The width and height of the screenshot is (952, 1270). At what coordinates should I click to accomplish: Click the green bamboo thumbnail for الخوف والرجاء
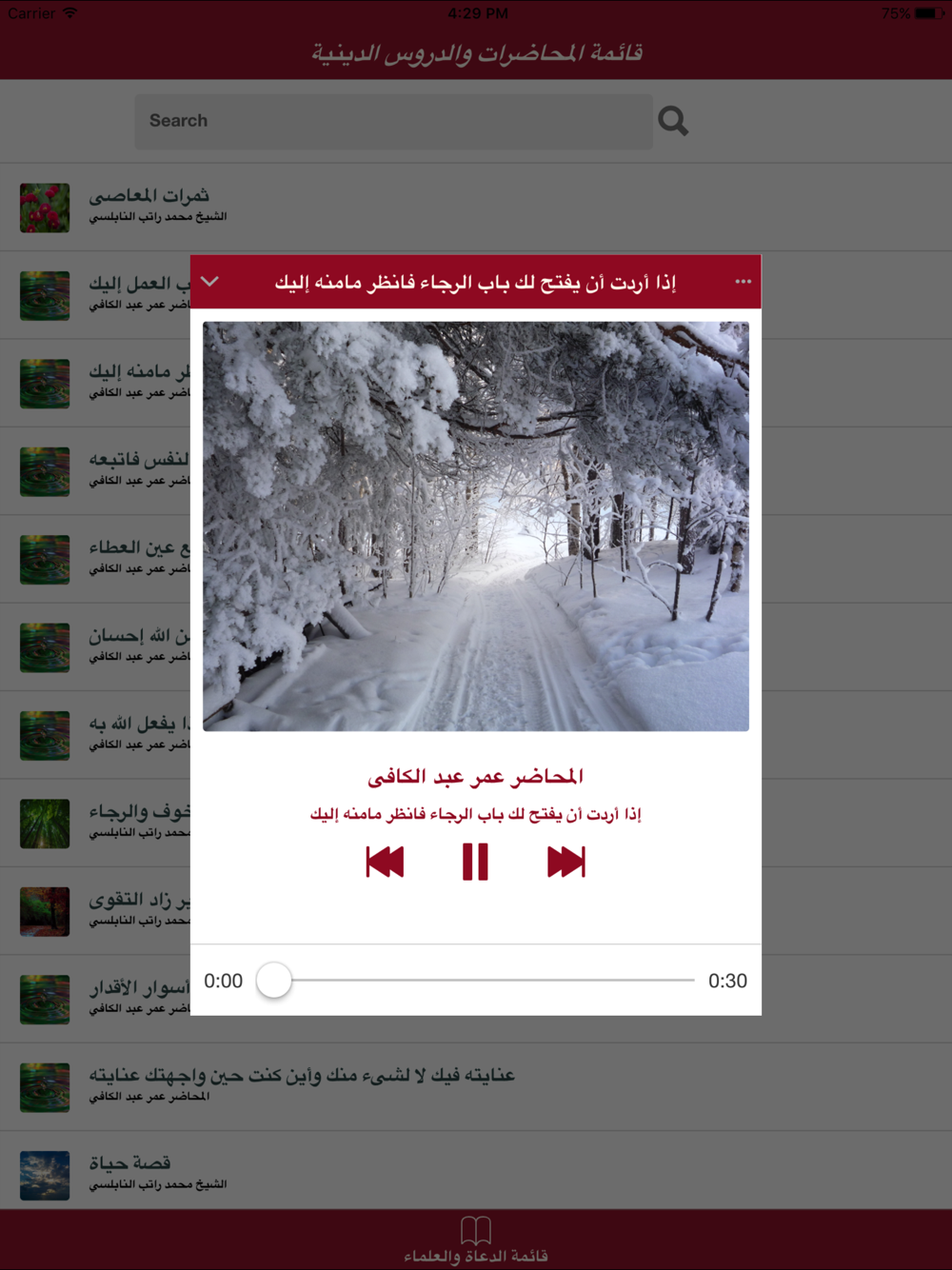(45, 824)
